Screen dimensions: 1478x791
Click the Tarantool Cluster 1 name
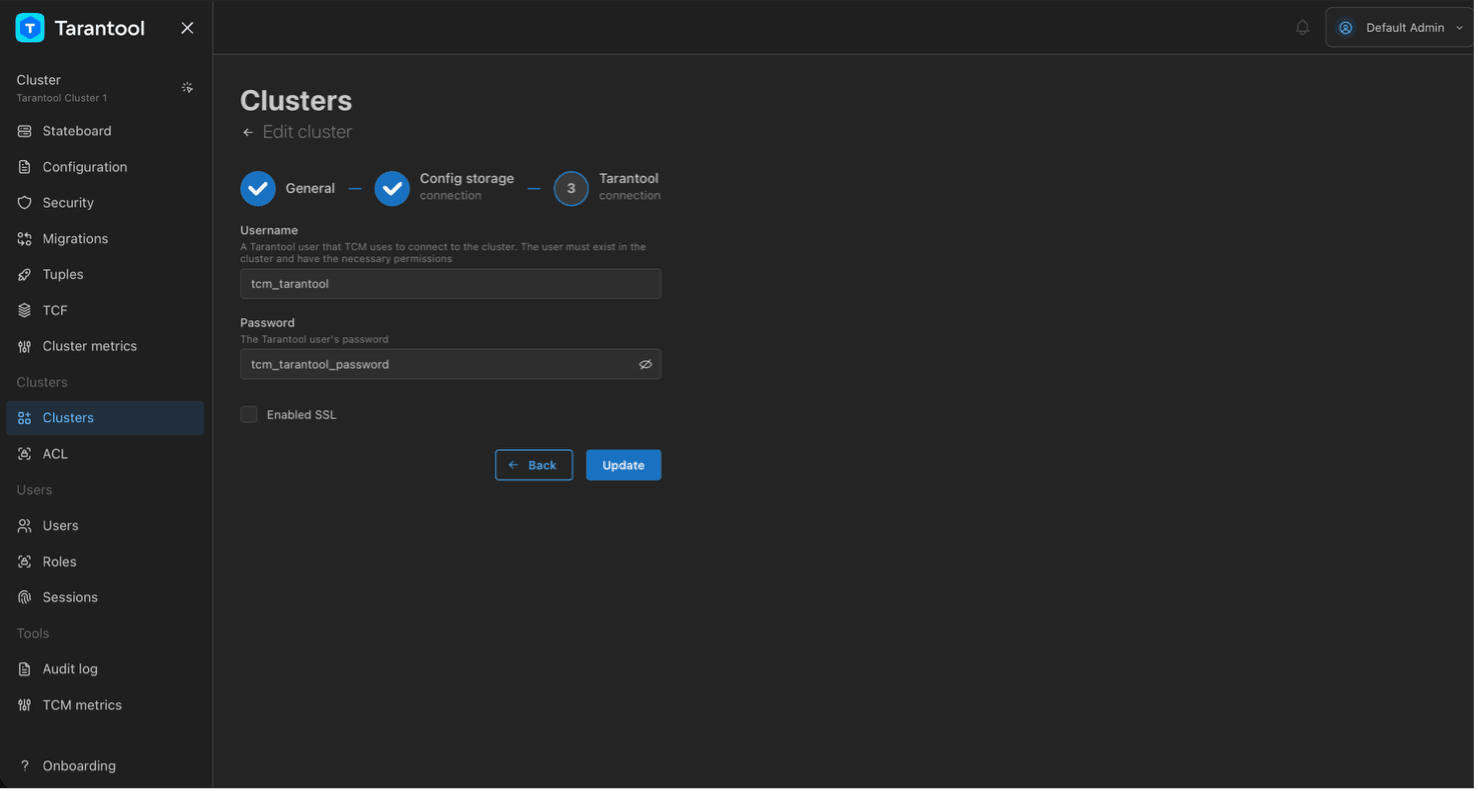pyautogui.click(x=62, y=98)
